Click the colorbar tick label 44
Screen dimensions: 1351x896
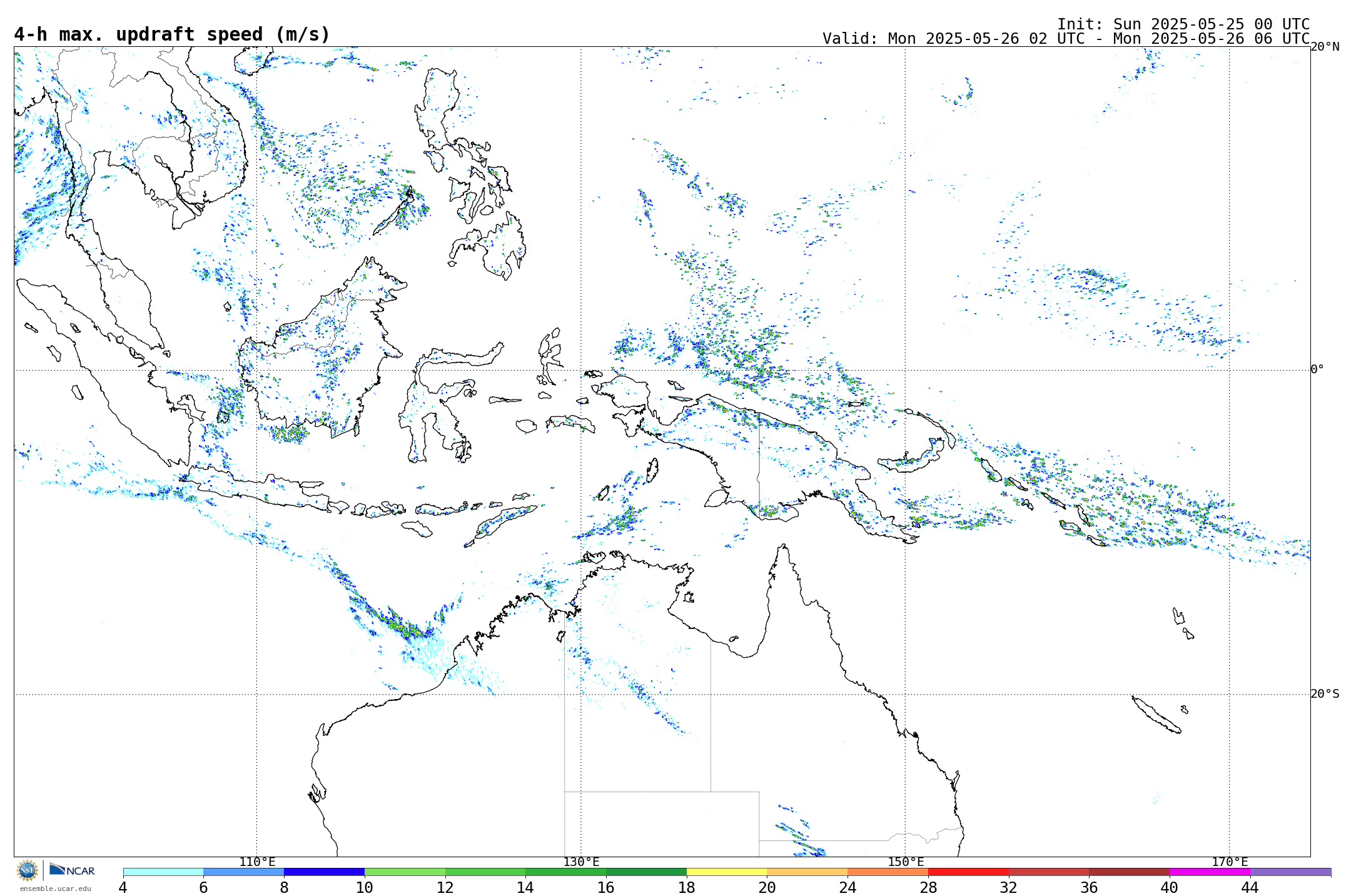(1250, 887)
